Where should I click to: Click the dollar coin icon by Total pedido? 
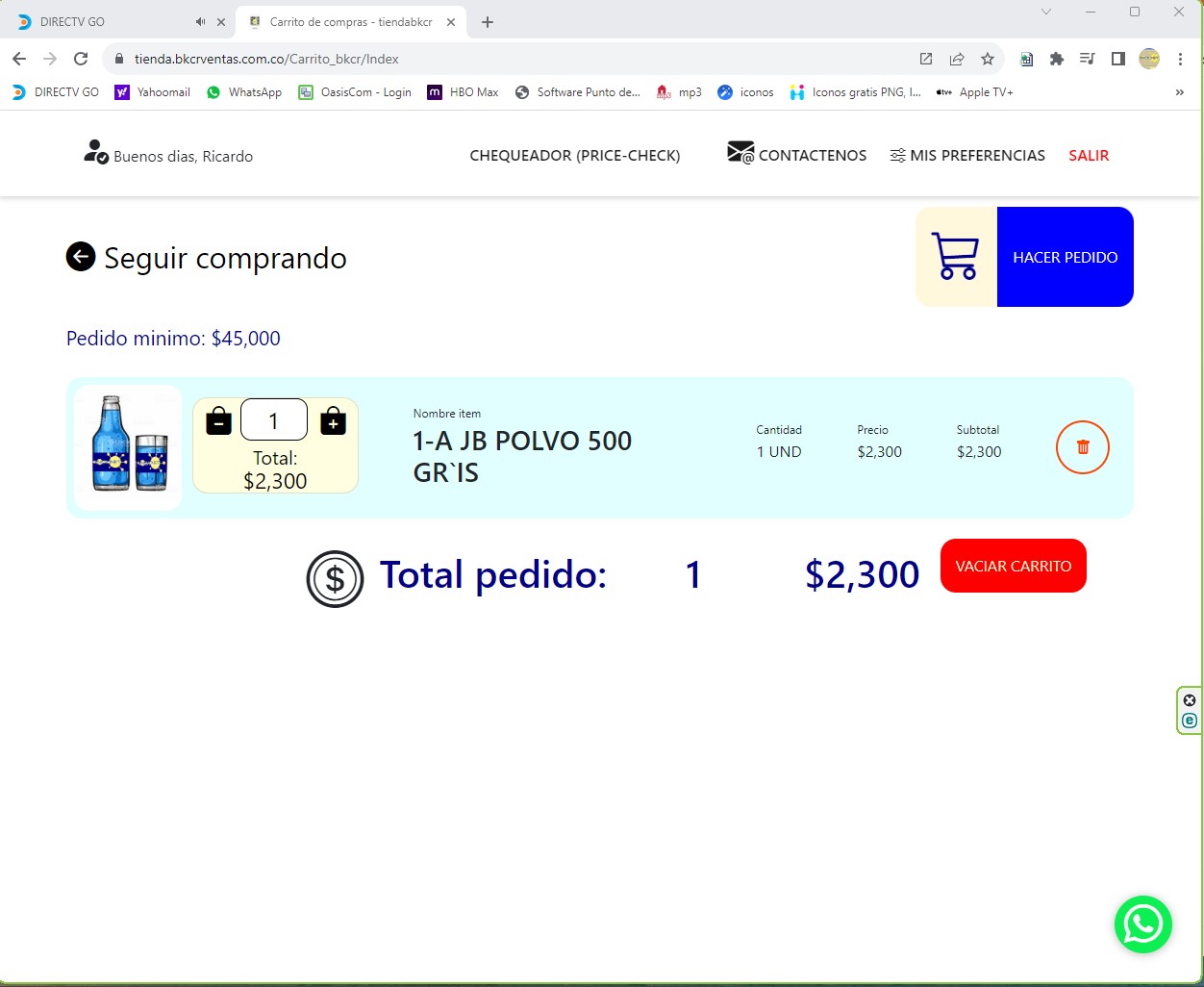(x=335, y=578)
